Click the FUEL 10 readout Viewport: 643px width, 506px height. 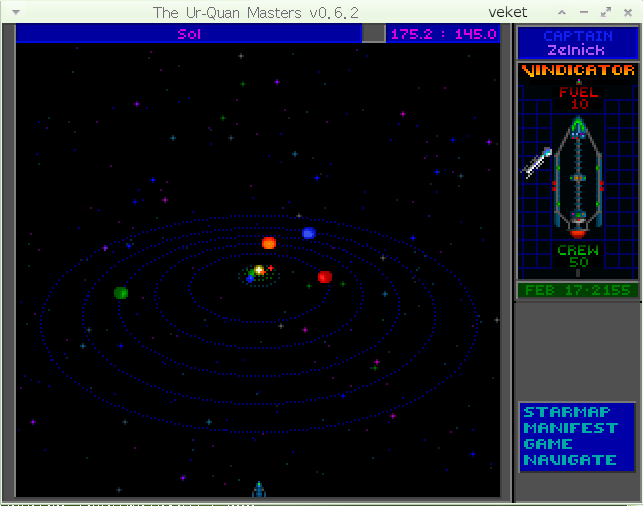579,98
